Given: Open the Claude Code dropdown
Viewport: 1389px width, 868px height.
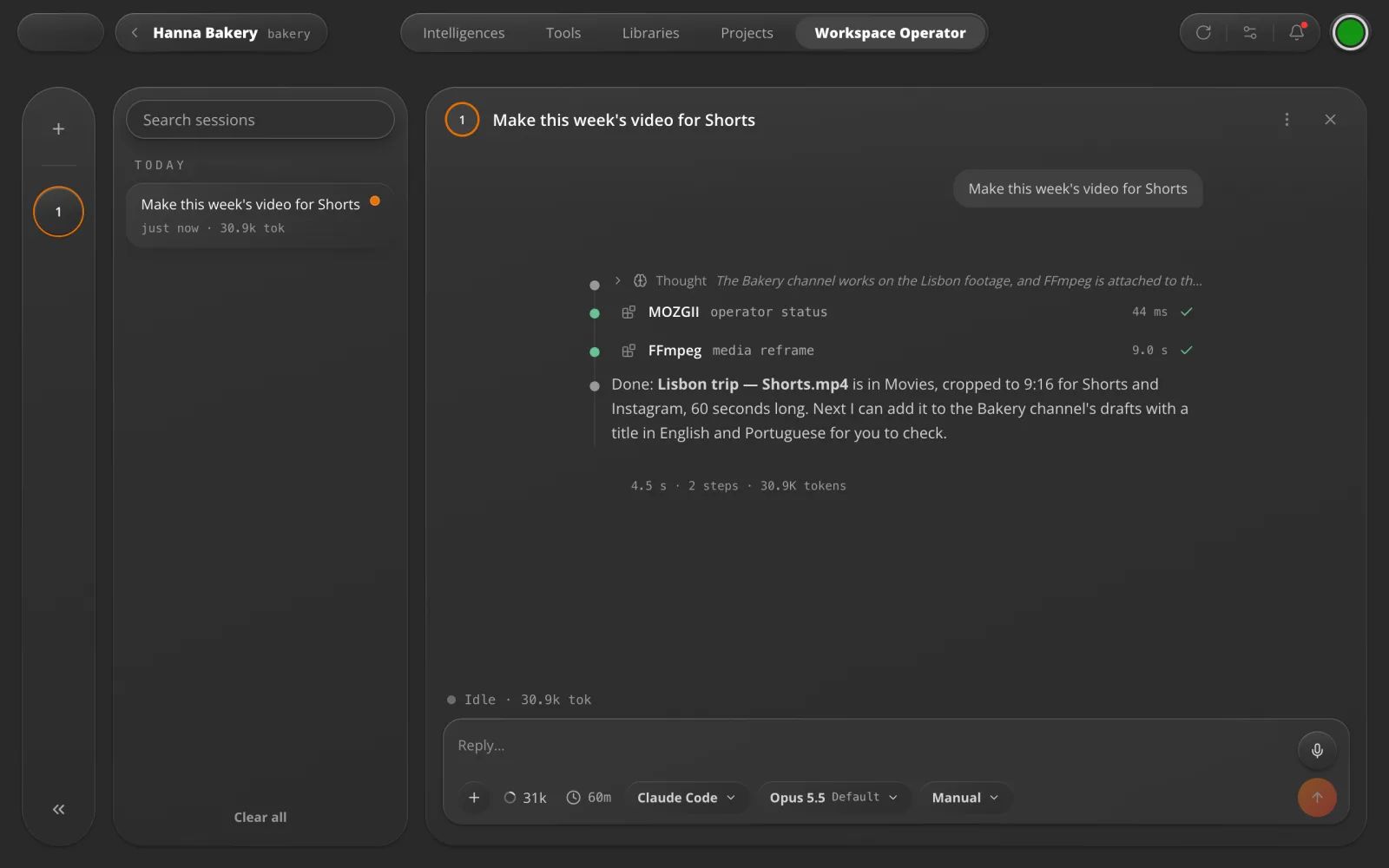Looking at the screenshot, I should coord(686,798).
